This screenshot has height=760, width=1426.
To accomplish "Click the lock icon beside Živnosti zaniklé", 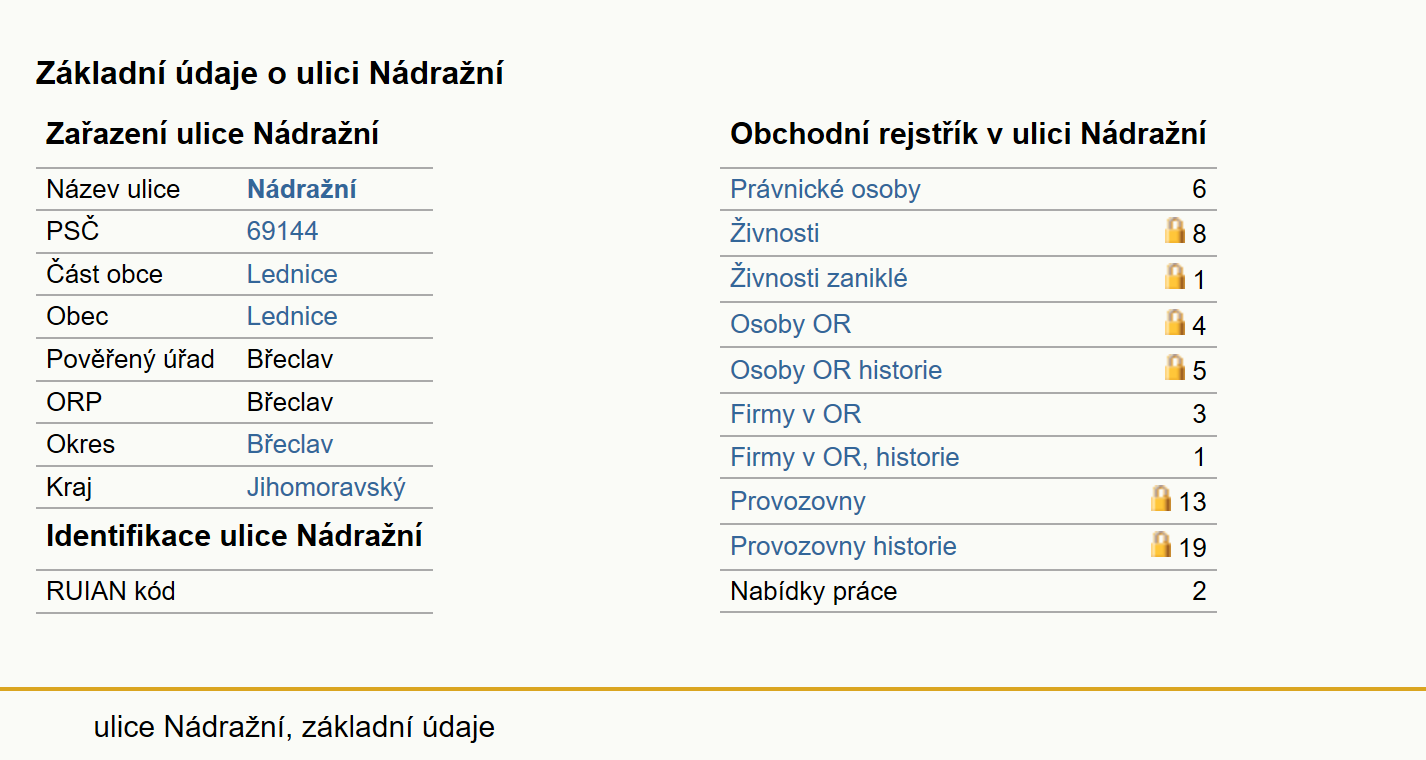I will [x=1175, y=276].
